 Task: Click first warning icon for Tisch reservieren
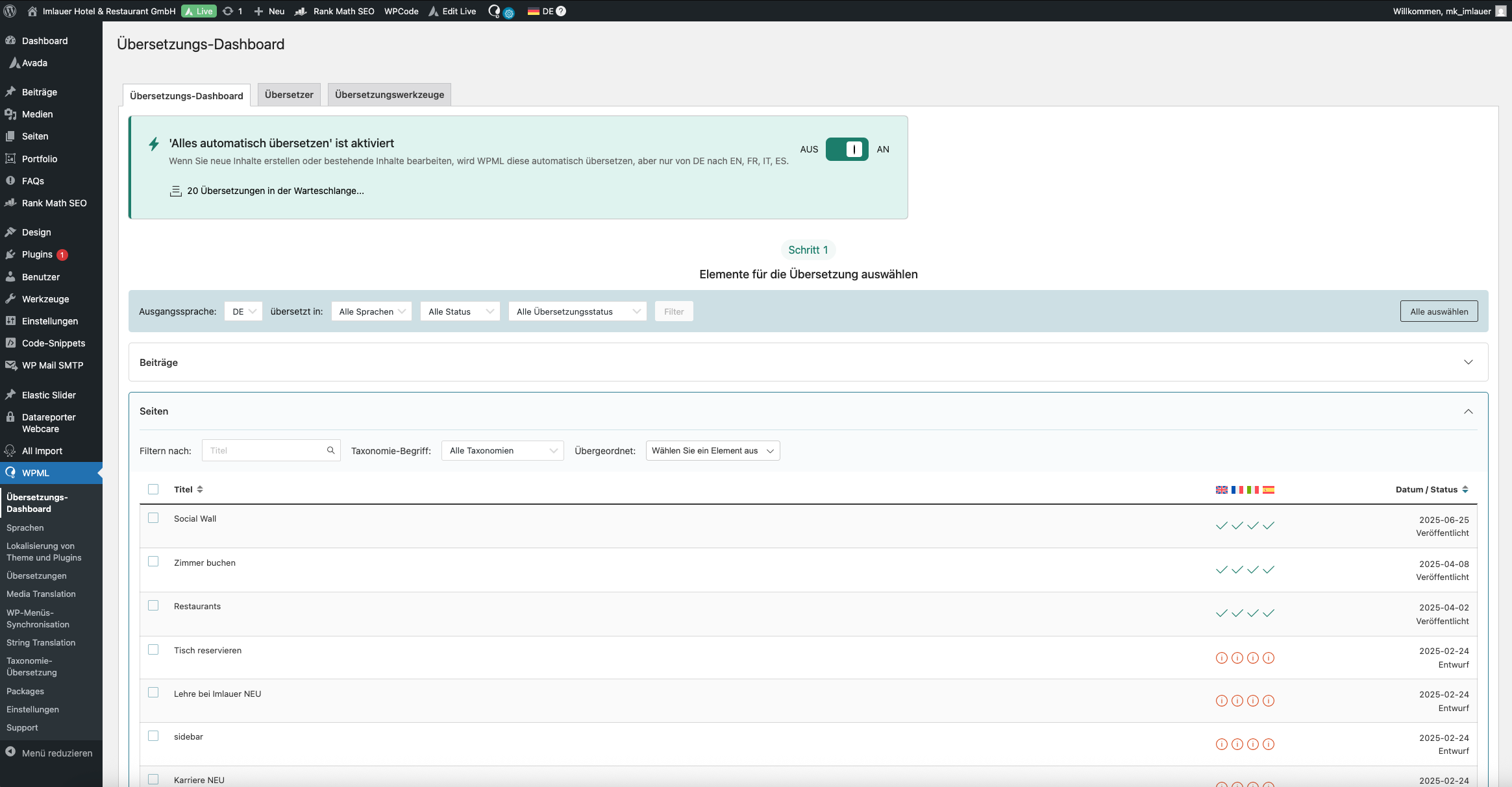pos(1221,658)
